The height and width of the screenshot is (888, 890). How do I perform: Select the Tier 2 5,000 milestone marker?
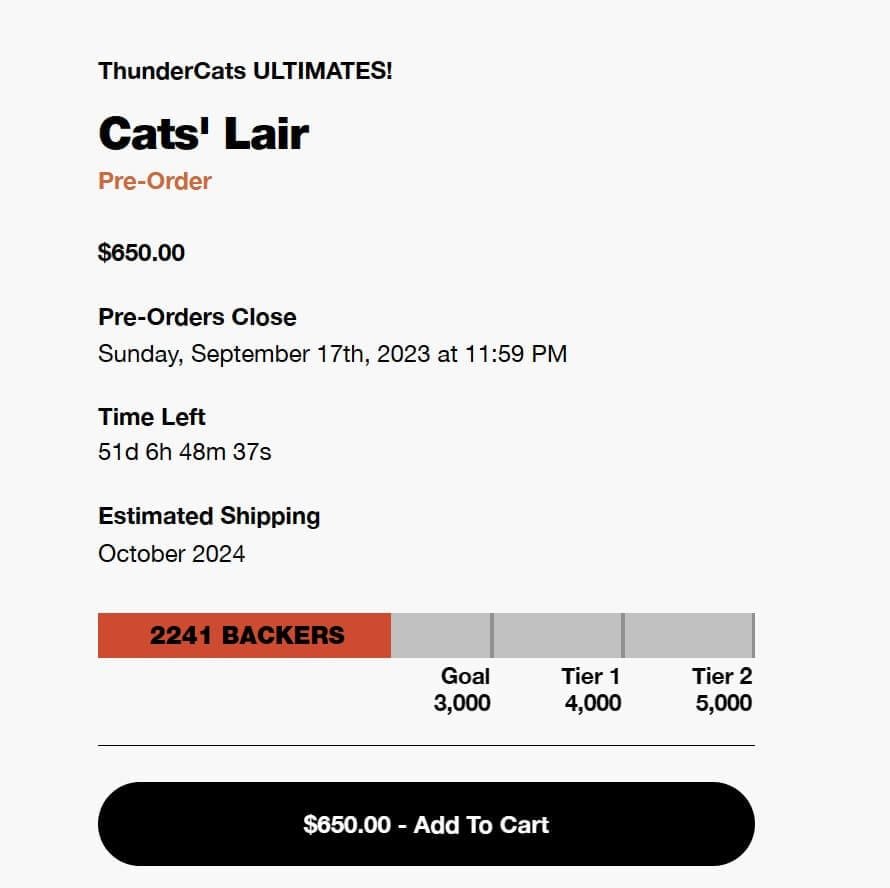(x=721, y=690)
